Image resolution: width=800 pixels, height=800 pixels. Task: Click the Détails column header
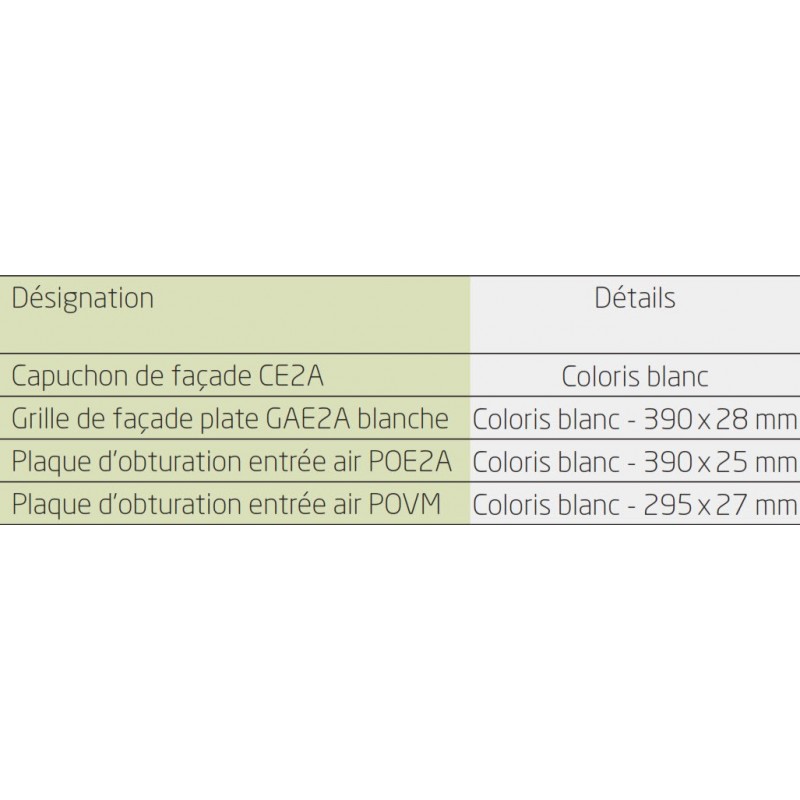635,298
